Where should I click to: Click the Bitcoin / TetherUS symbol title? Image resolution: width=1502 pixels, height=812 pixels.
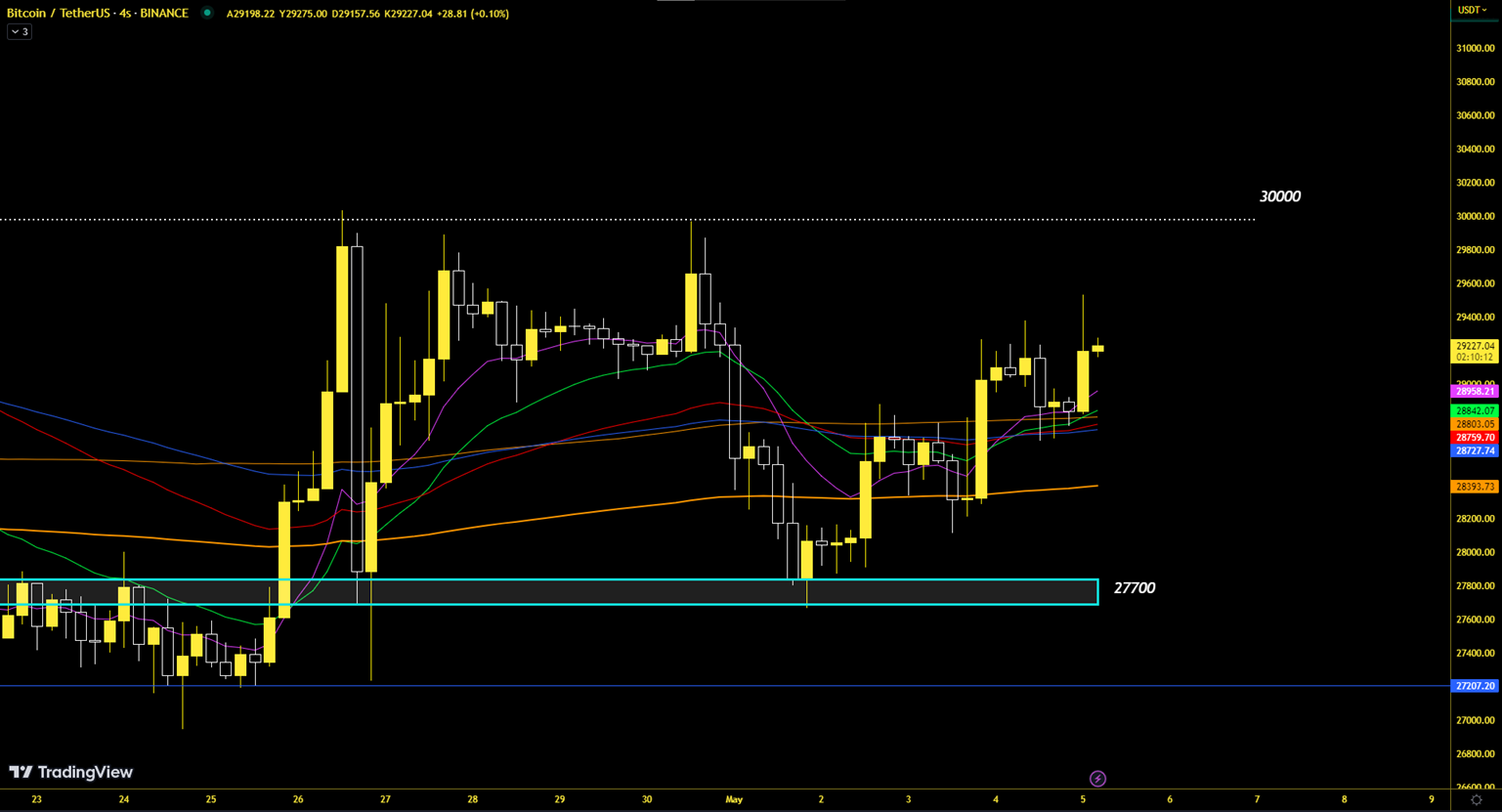[x=98, y=13]
